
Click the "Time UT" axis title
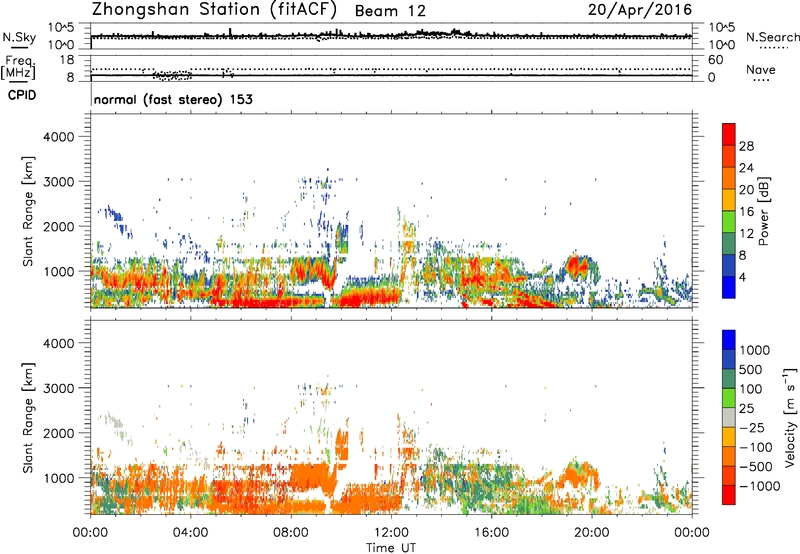[x=391, y=548]
